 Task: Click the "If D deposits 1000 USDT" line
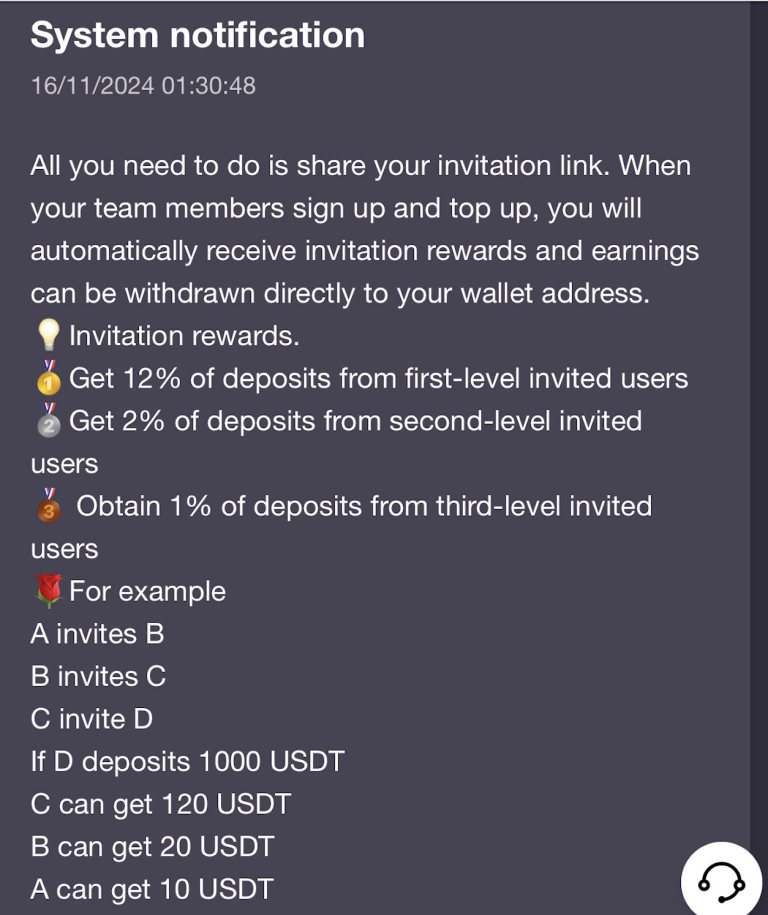pos(187,762)
